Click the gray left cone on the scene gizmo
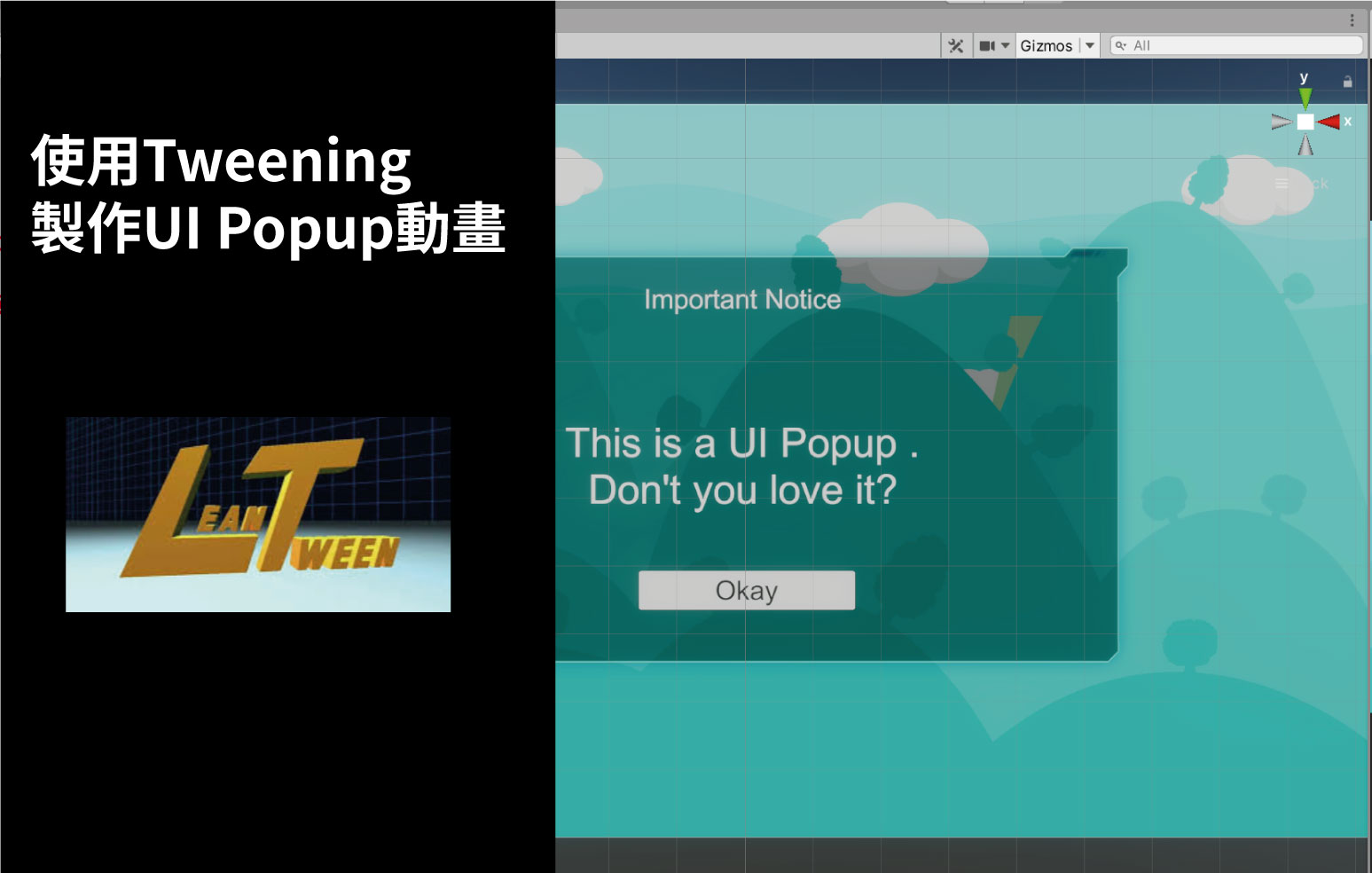The width and height of the screenshot is (1372, 873). (1280, 122)
